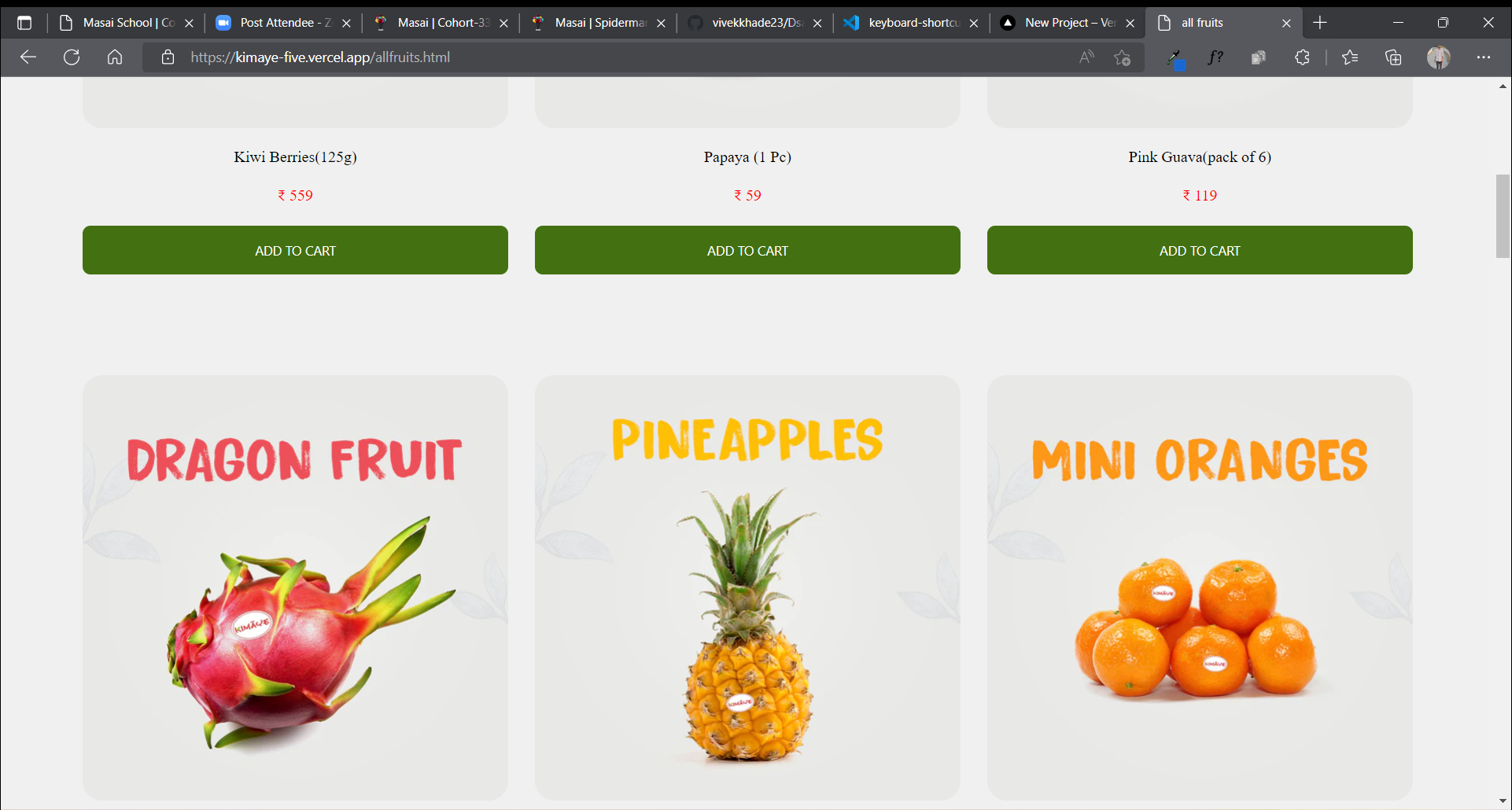Switch to the New Project Vercel tab

coord(1068,23)
